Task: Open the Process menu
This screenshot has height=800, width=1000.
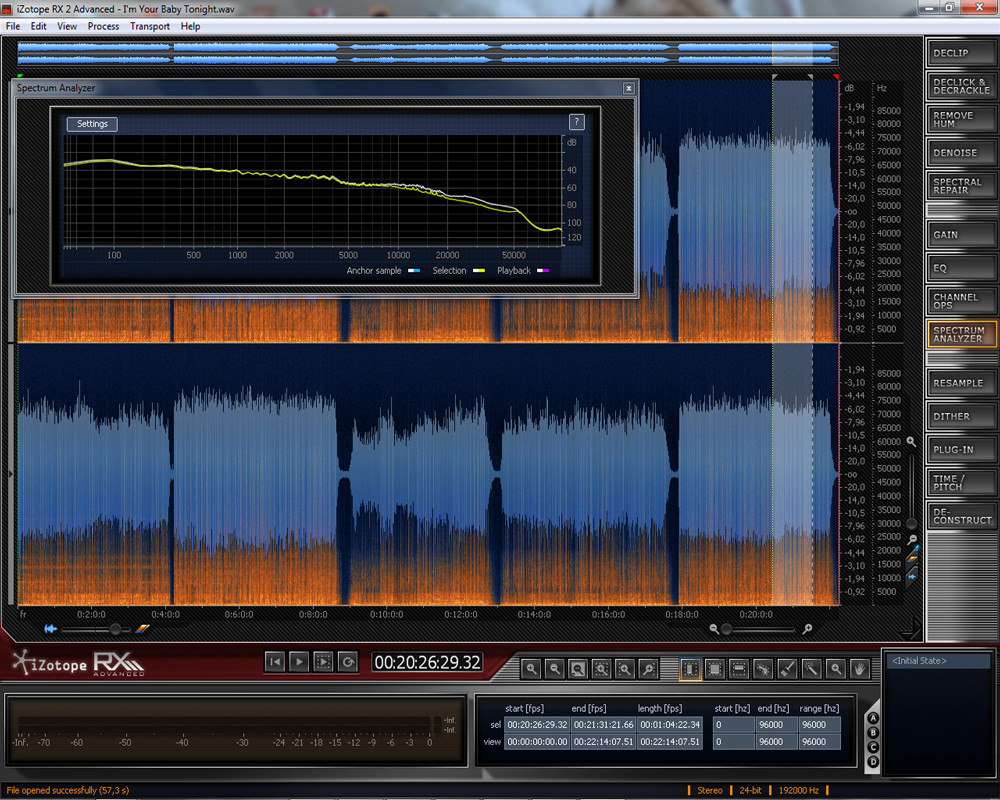Action: pyautogui.click(x=103, y=26)
